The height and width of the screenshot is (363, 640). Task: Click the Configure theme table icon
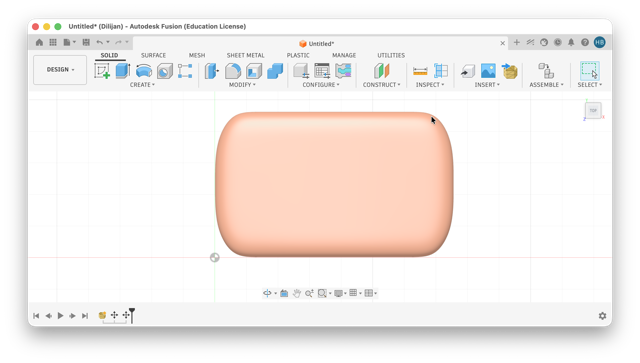343,71
